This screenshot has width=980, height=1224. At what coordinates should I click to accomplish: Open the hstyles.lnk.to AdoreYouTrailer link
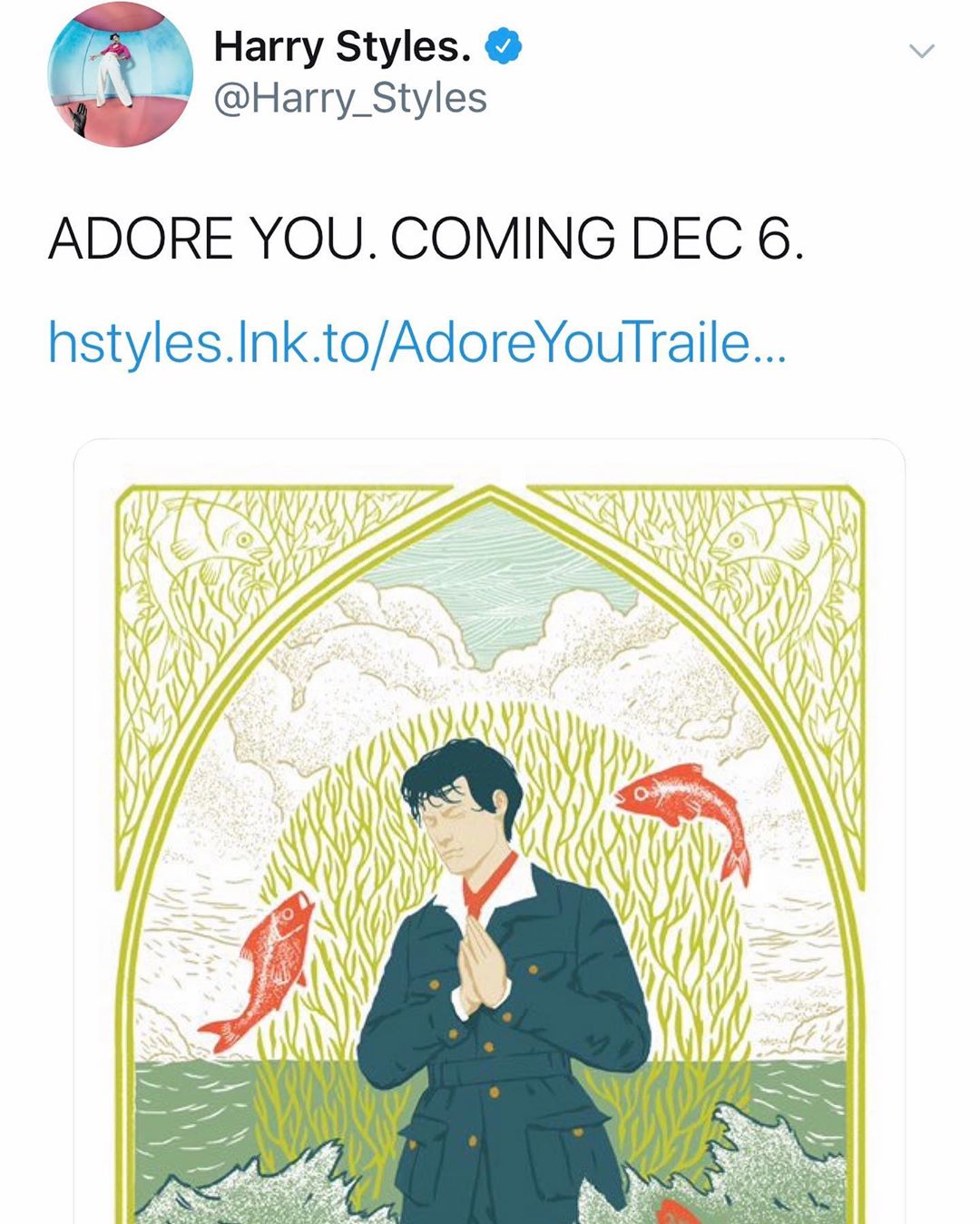[416, 342]
